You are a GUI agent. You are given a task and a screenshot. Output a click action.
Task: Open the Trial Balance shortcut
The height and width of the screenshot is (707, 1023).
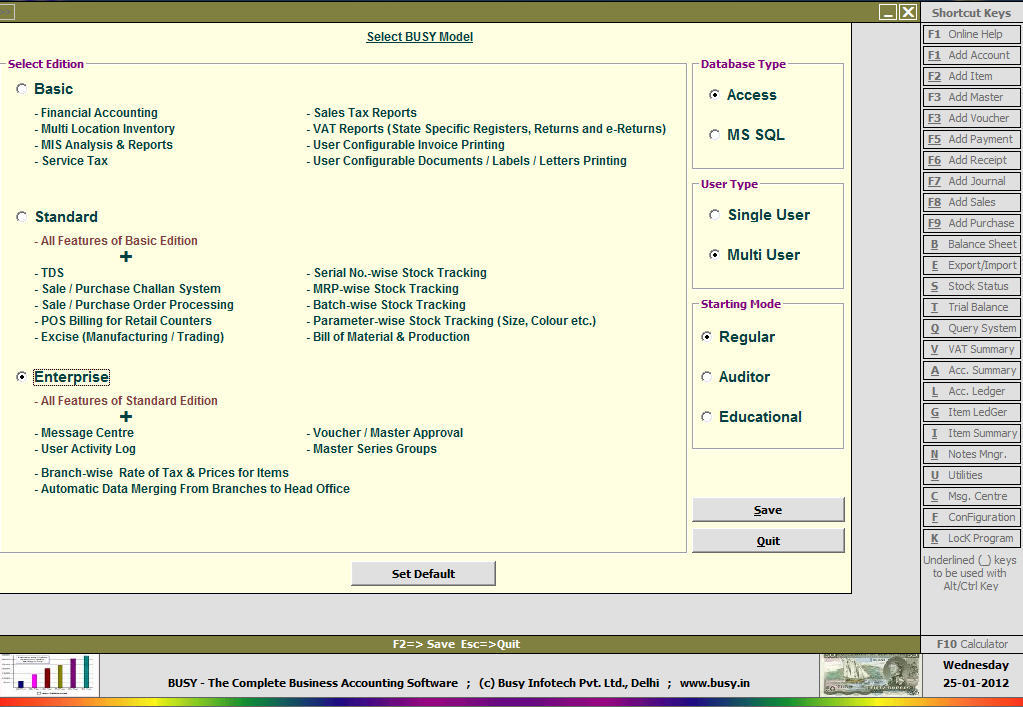coord(971,307)
